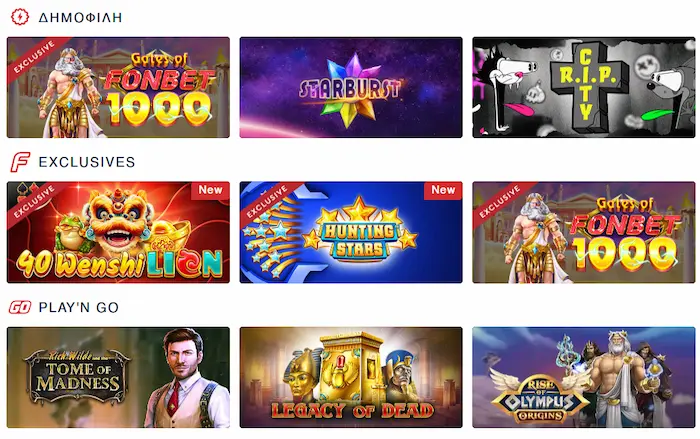Click Exclusive ribbon on 40 Wenshi Lion tile
This screenshot has width=700, height=439.
(34, 201)
